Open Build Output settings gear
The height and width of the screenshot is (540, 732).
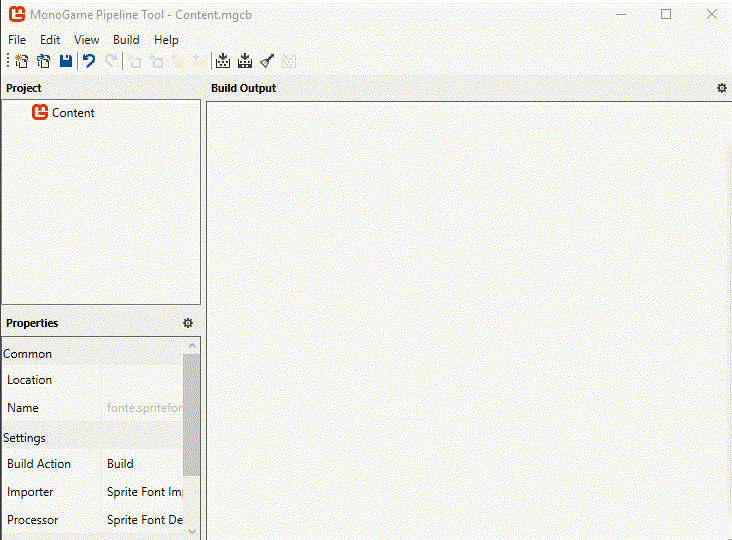click(722, 88)
